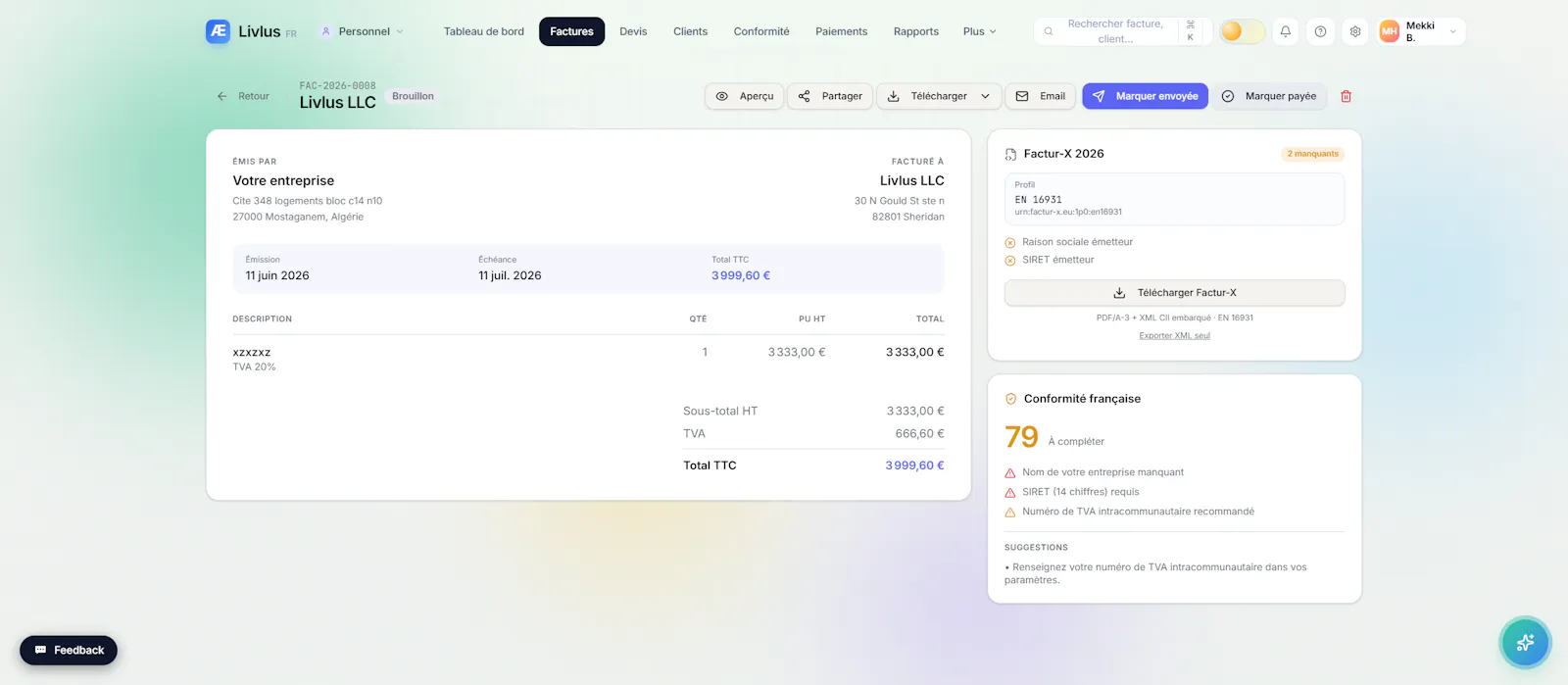Open the AI assistant sparkle button
The width and height of the screenshot is (1568, 685).
click(1525, 643)
